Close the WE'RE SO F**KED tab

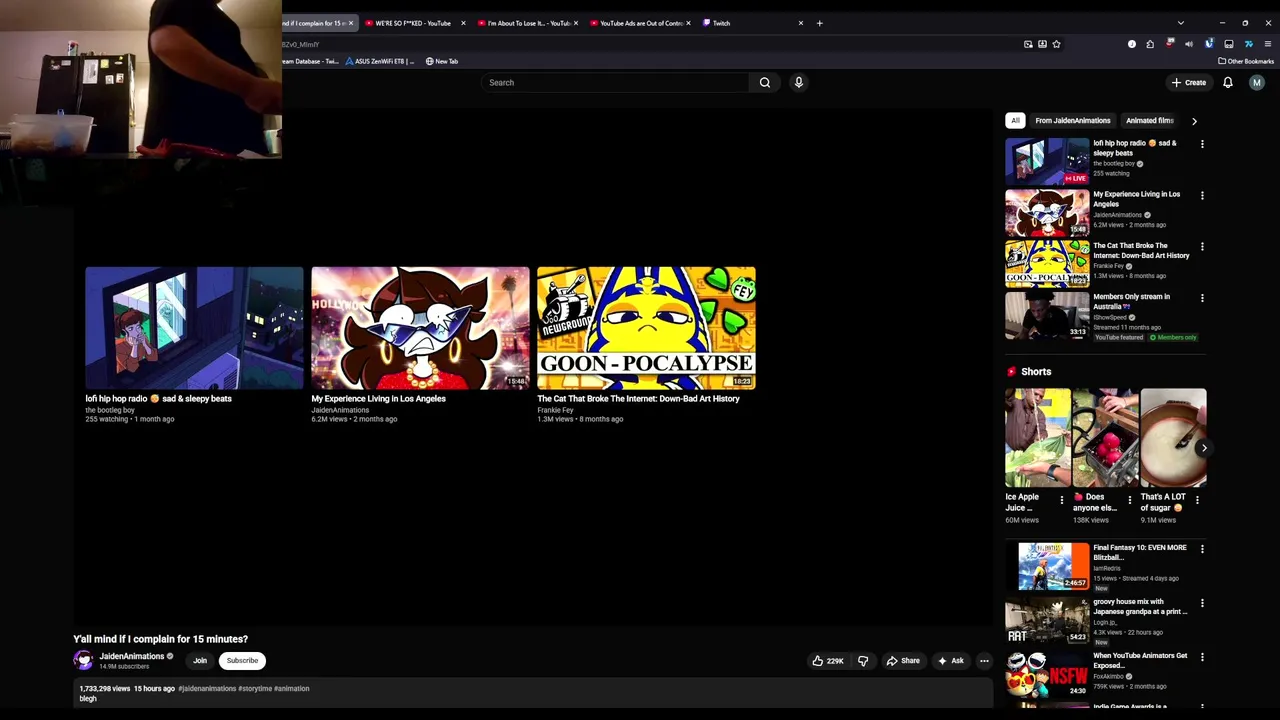click(x=463, y=23)
